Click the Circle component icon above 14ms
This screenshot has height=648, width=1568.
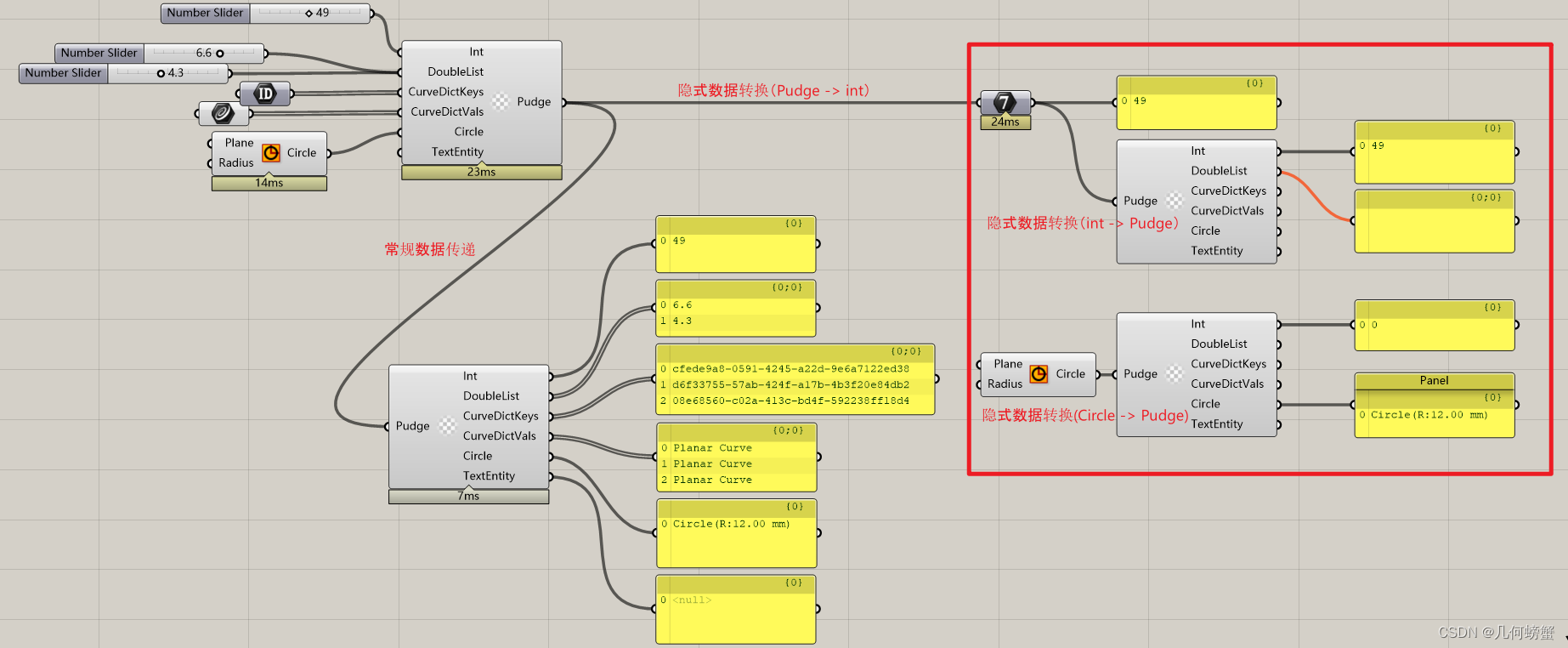(x=271, y=153)
